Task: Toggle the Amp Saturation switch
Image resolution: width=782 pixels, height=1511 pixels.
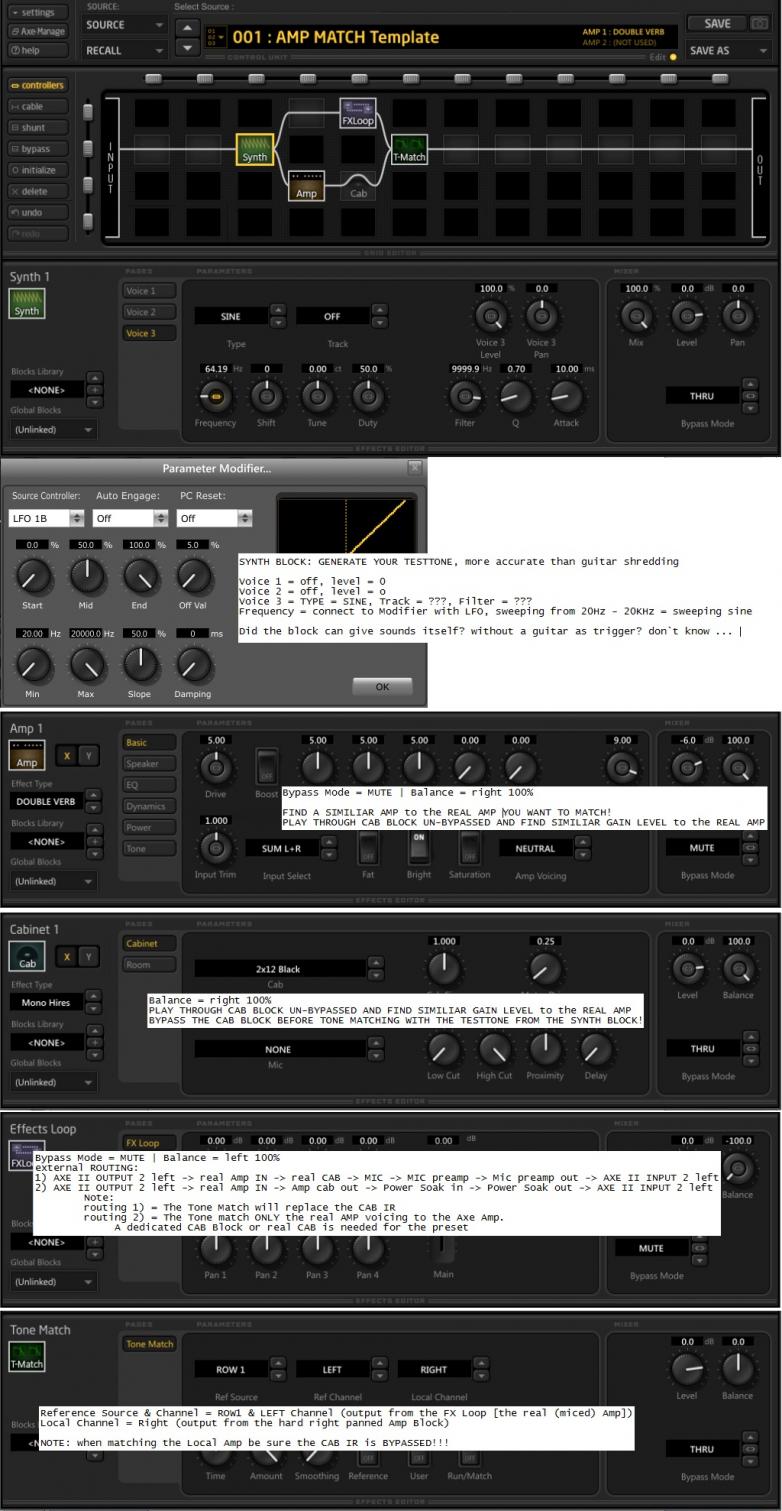Action: point(469,847)
